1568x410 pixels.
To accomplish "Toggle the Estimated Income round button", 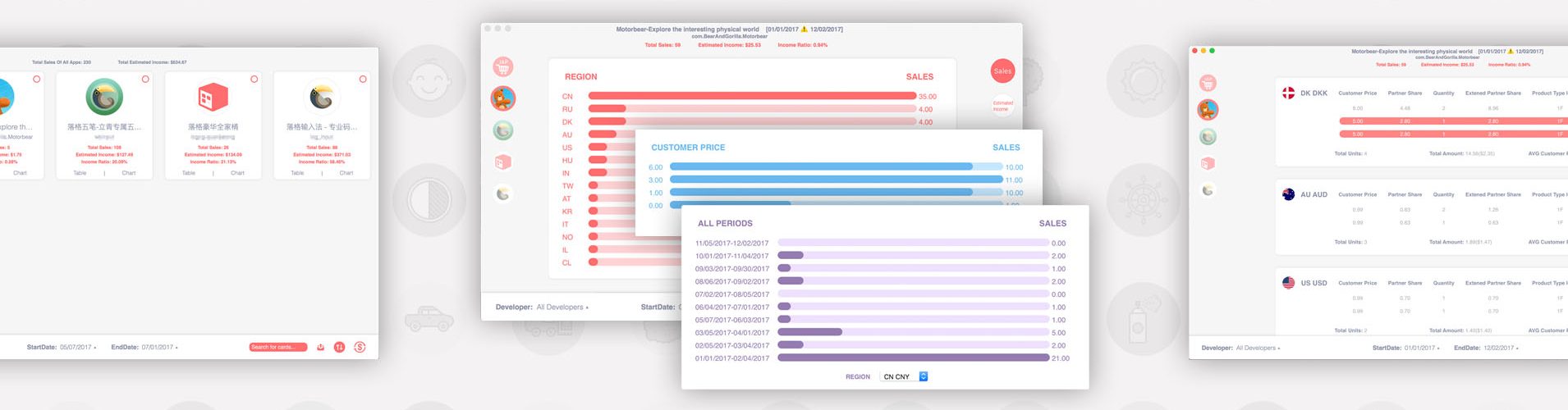I will click(1002, 106).
